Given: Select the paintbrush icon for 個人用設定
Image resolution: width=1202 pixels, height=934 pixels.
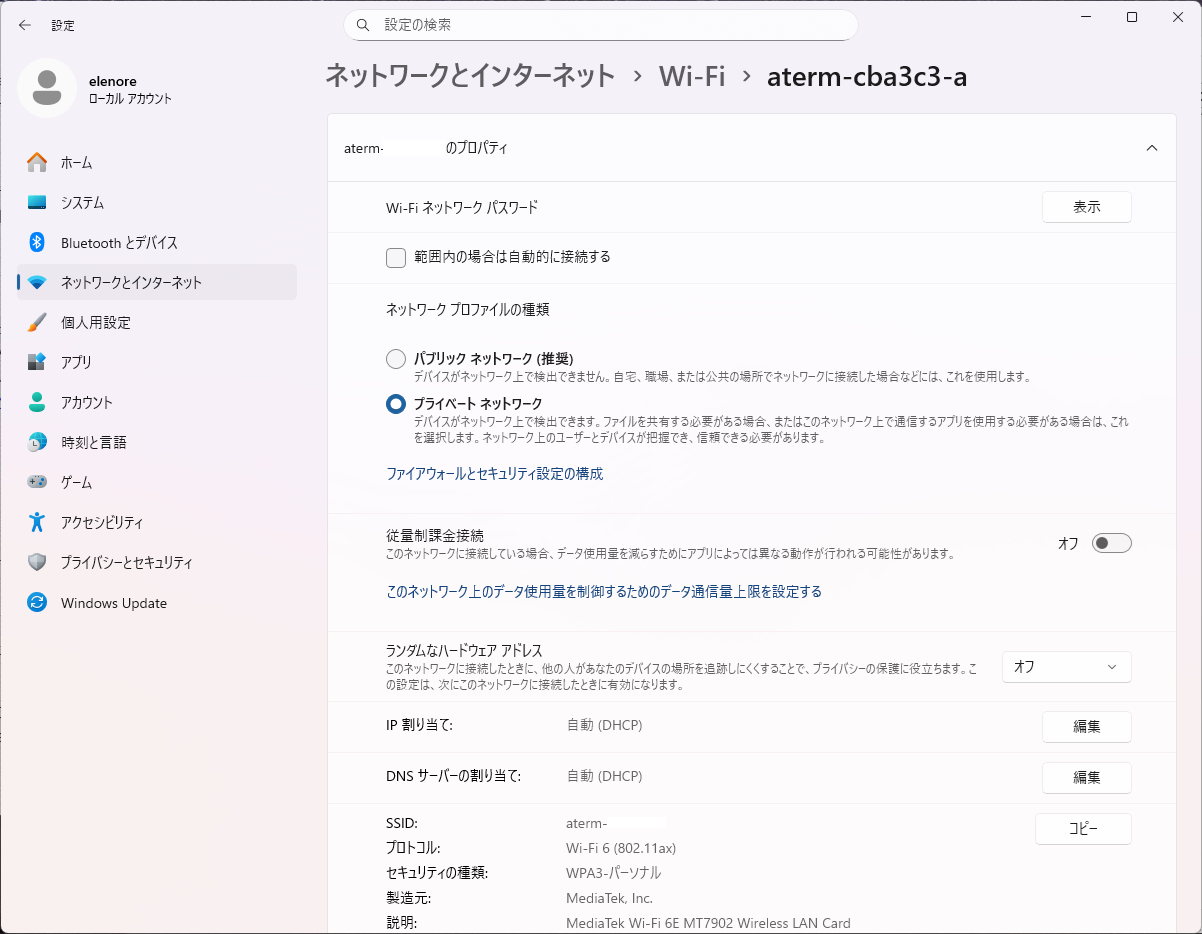Looking at the screenshot, I should [37, 322].
